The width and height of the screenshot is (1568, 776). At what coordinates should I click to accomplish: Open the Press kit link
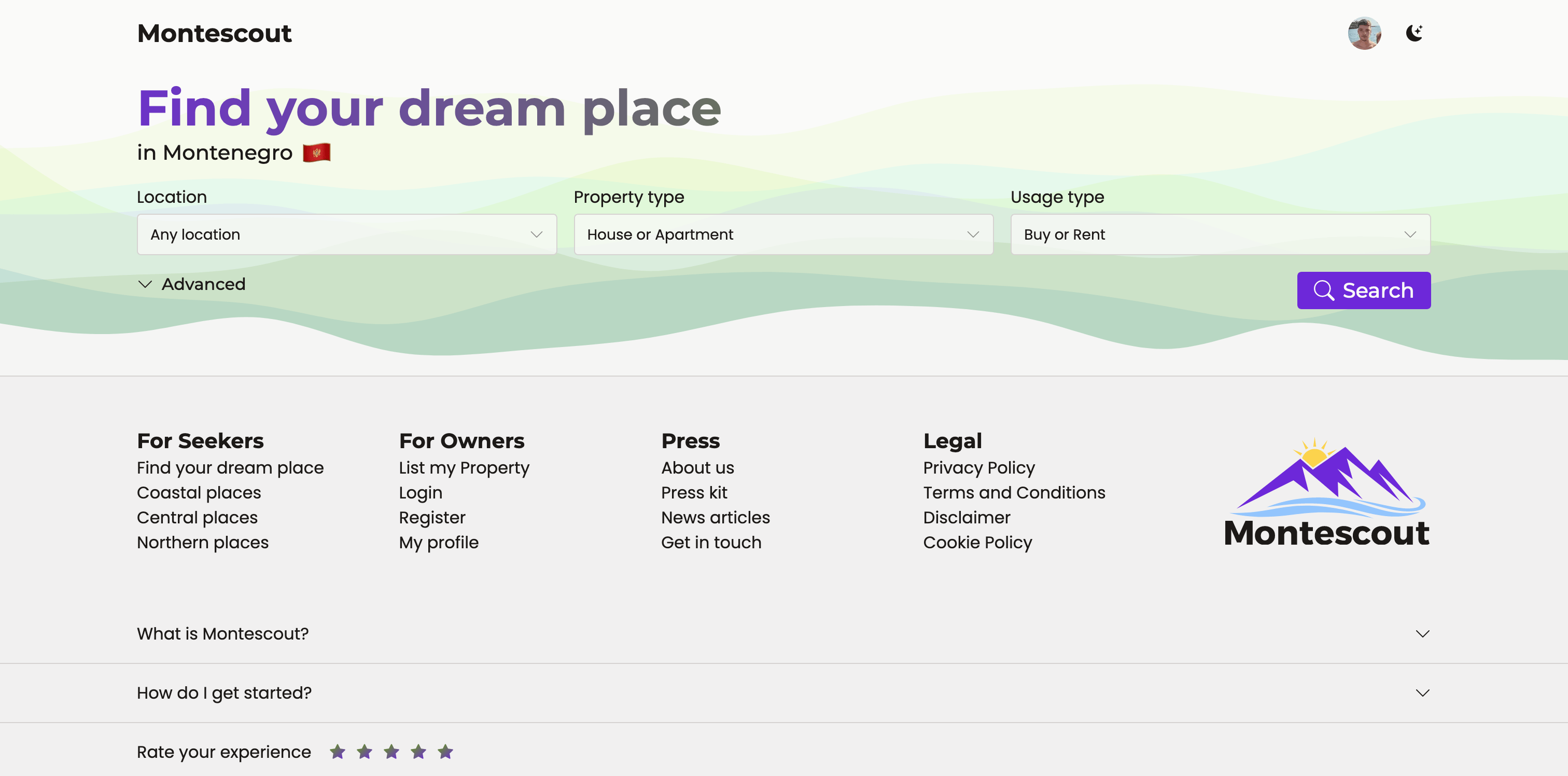point(694,493)
